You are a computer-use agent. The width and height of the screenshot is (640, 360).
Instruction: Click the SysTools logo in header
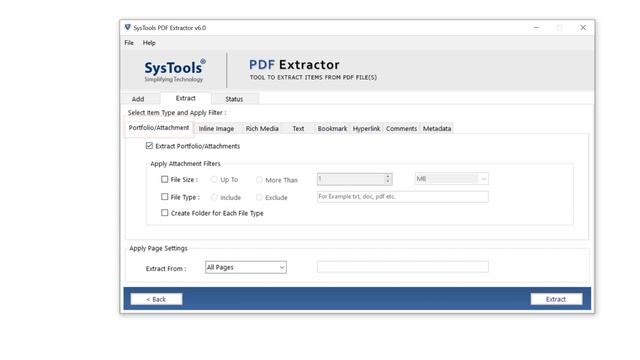[175, 71]
